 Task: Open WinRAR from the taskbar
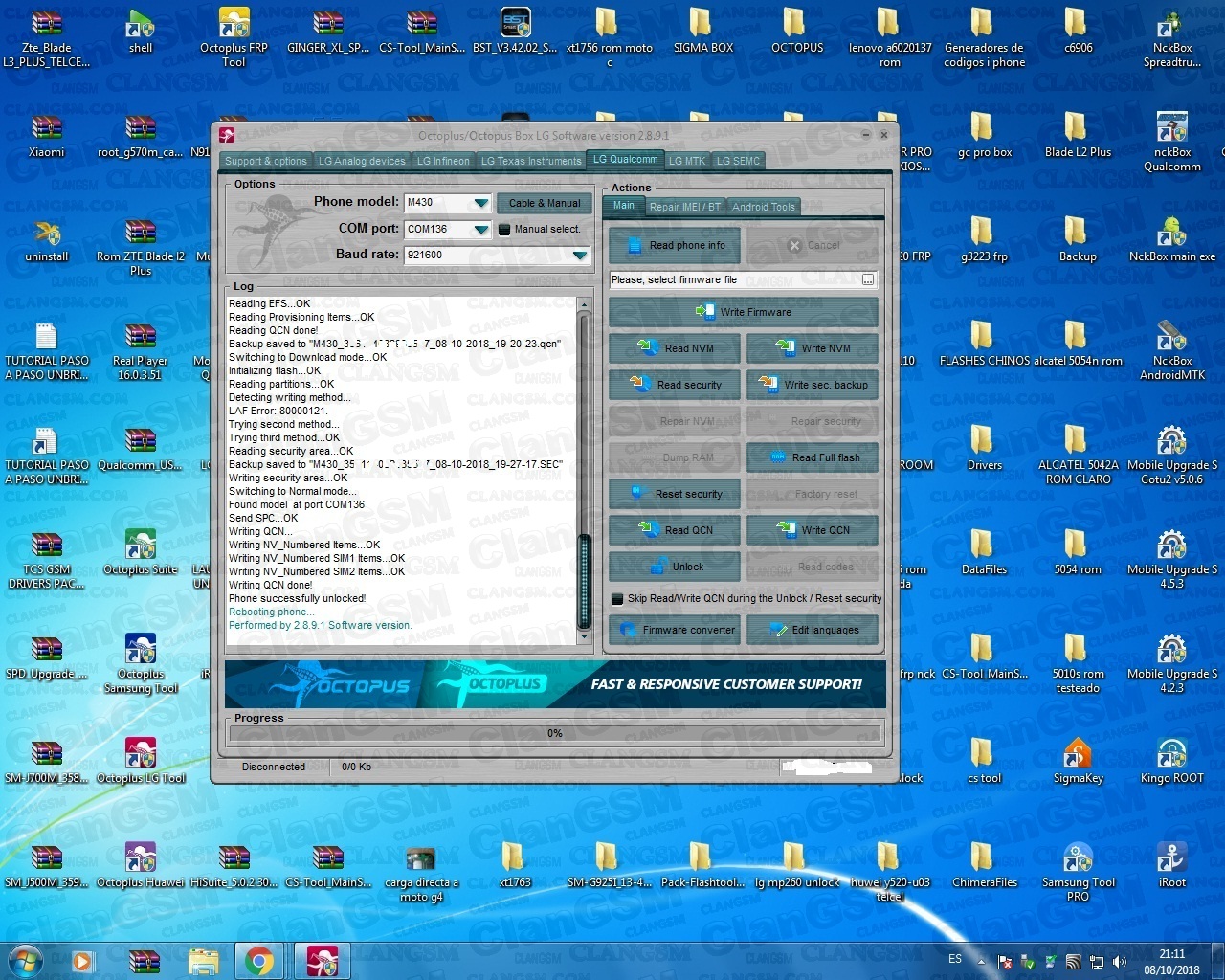point(144,961)
